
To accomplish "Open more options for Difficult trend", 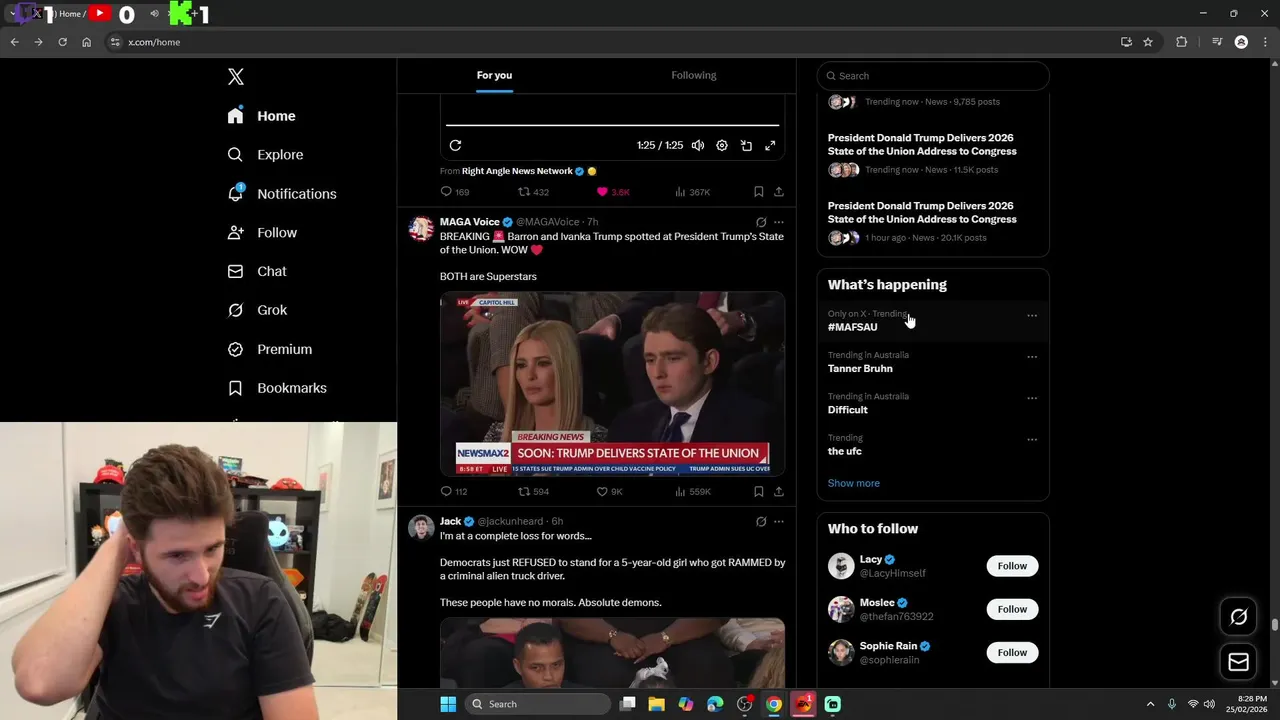I will (x=1032, y=398).
